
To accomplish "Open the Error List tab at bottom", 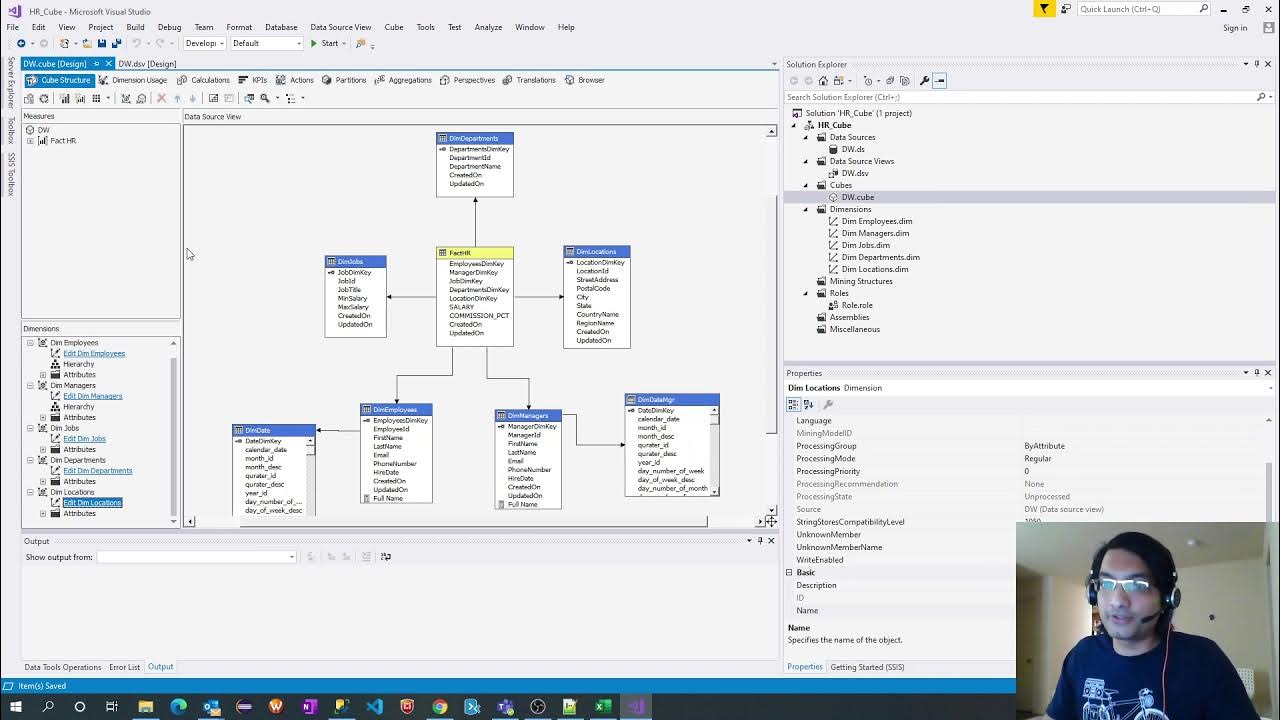I will [125, 667].
